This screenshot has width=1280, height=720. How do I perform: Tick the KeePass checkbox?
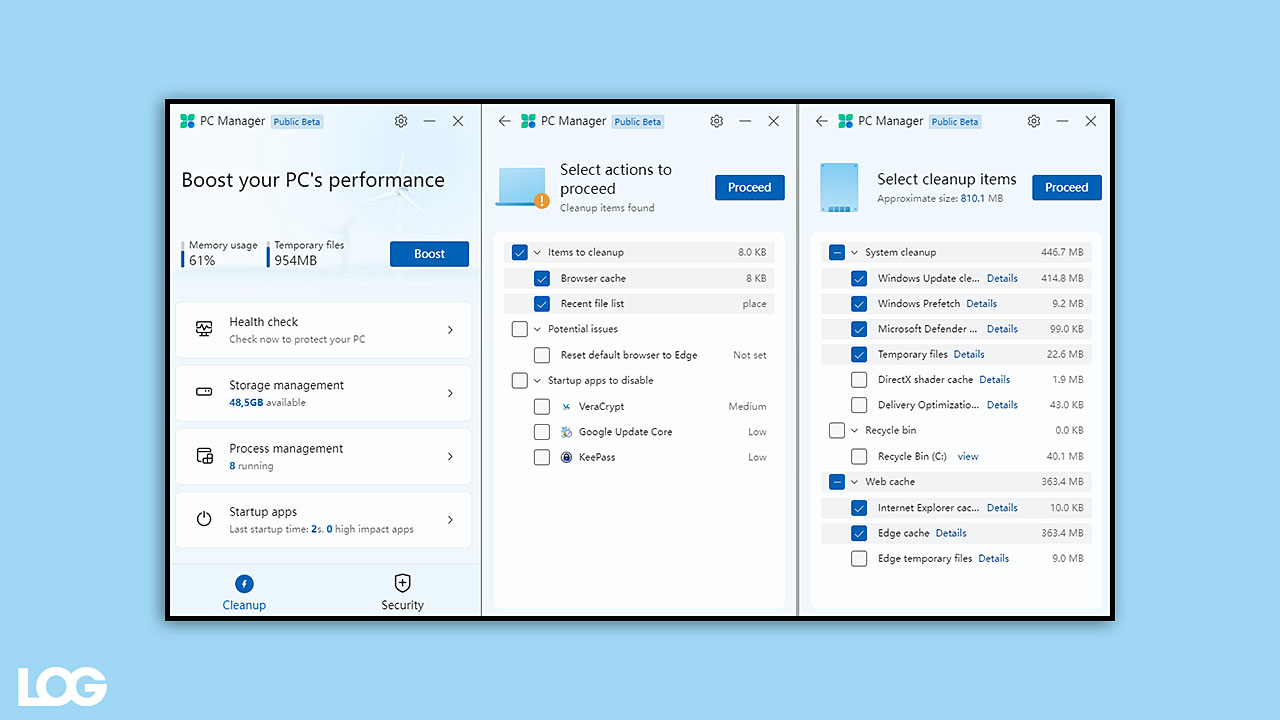[542, 457]
